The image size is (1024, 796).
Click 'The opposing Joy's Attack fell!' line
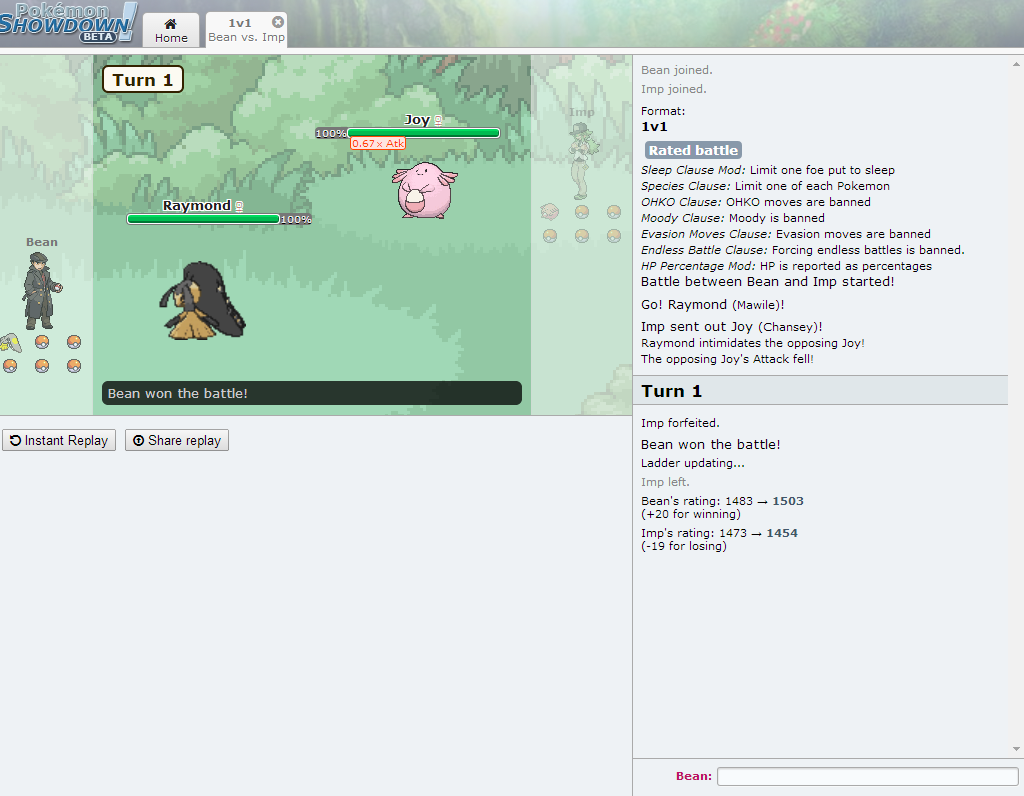pos(727,358)
